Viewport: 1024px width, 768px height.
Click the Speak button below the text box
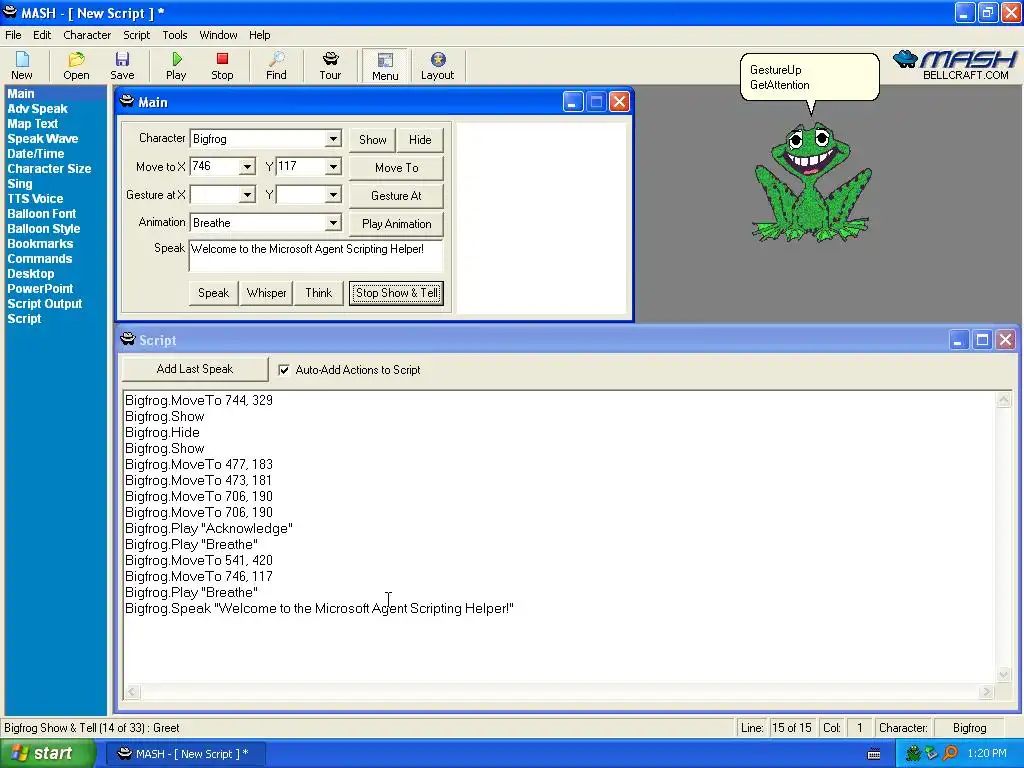tap(214, 293)
